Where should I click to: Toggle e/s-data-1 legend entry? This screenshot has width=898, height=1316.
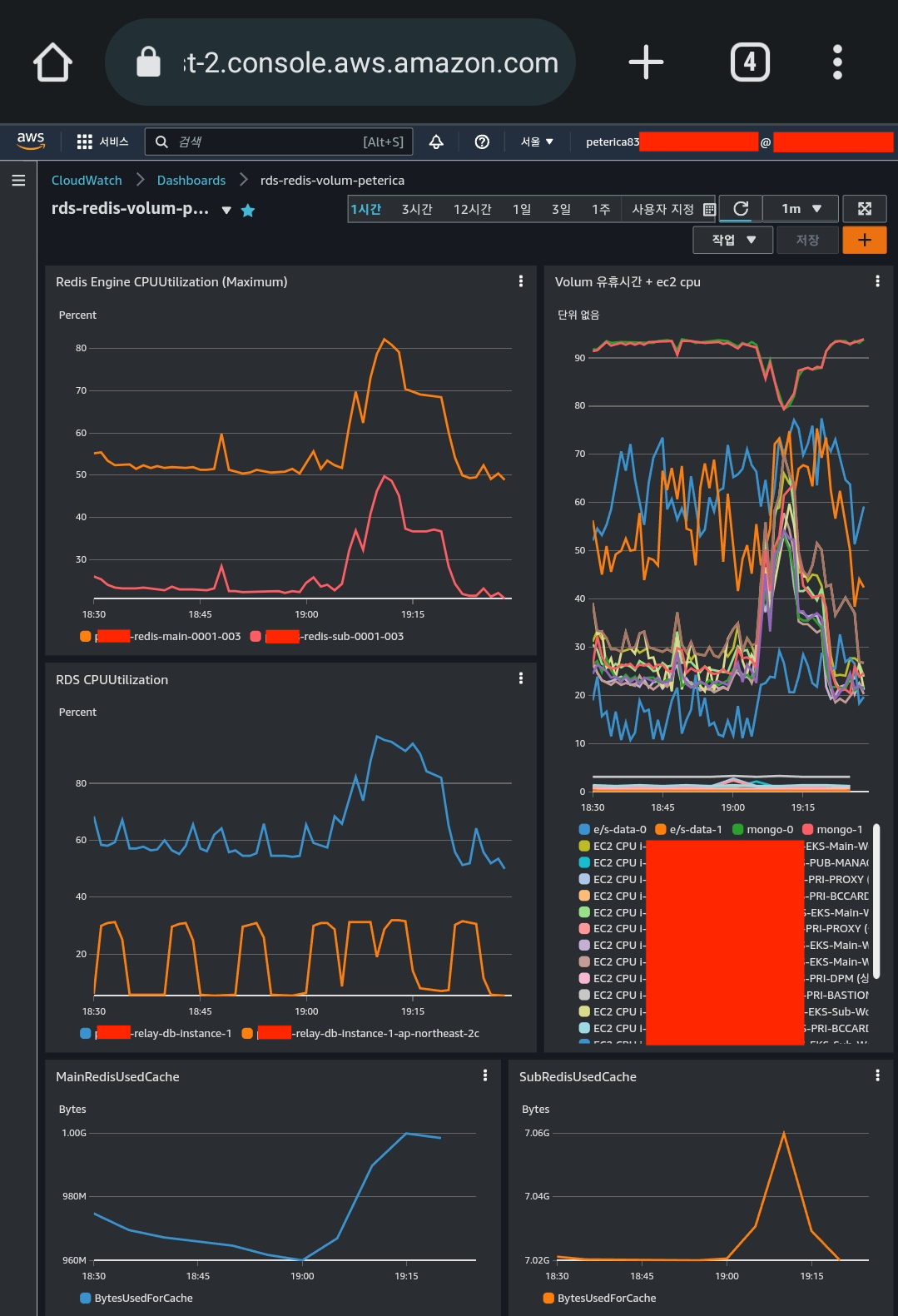(x=689, y=829)
